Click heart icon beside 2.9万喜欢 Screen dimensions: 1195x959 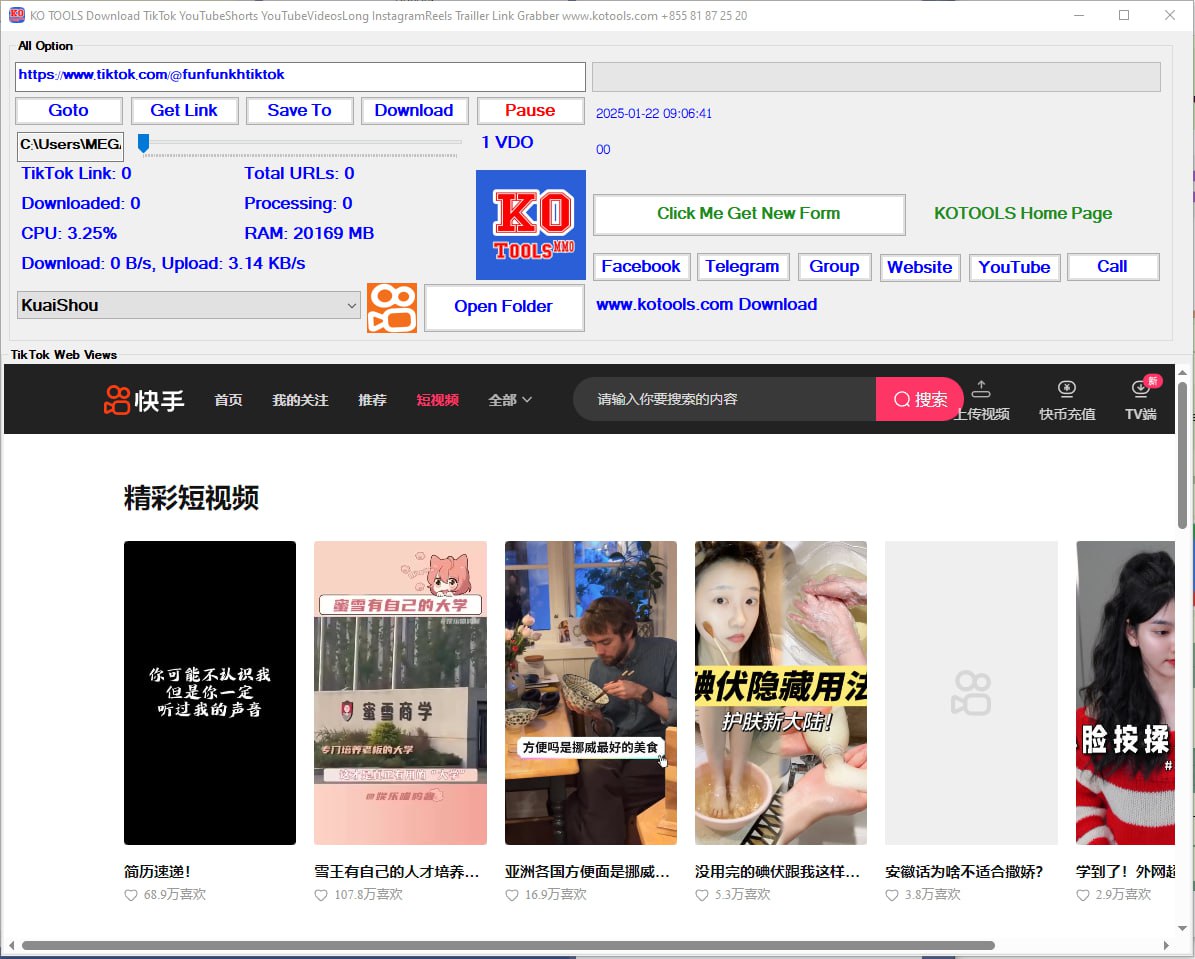[x=1082, y=895]
